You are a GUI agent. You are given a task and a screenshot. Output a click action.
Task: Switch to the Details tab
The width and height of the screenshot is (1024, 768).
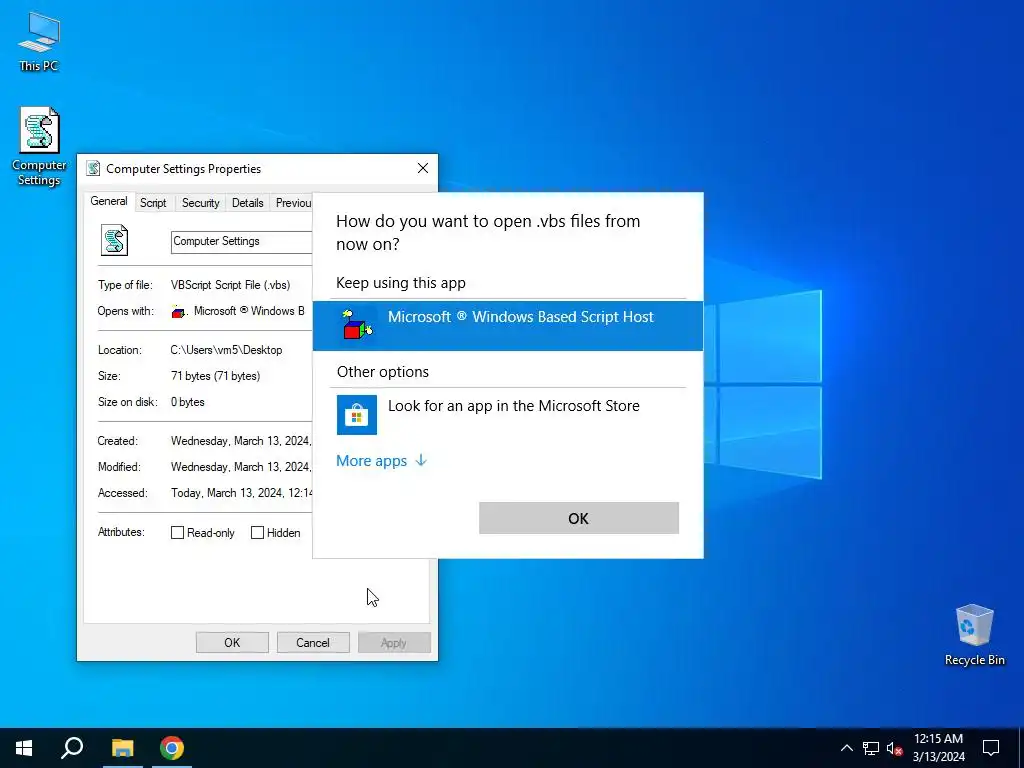click(x=248, y=203)
